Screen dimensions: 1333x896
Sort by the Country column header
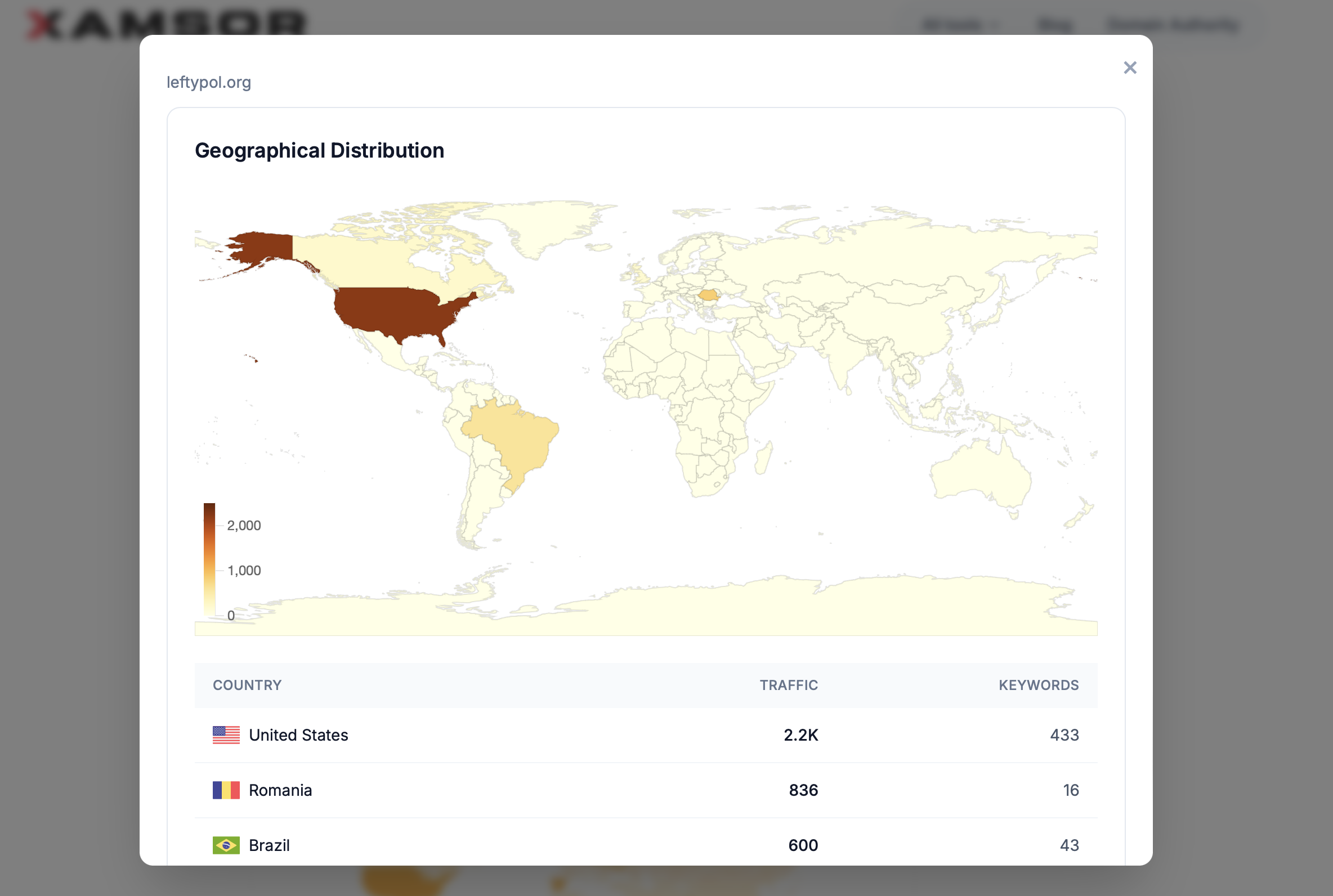point(247,685)
